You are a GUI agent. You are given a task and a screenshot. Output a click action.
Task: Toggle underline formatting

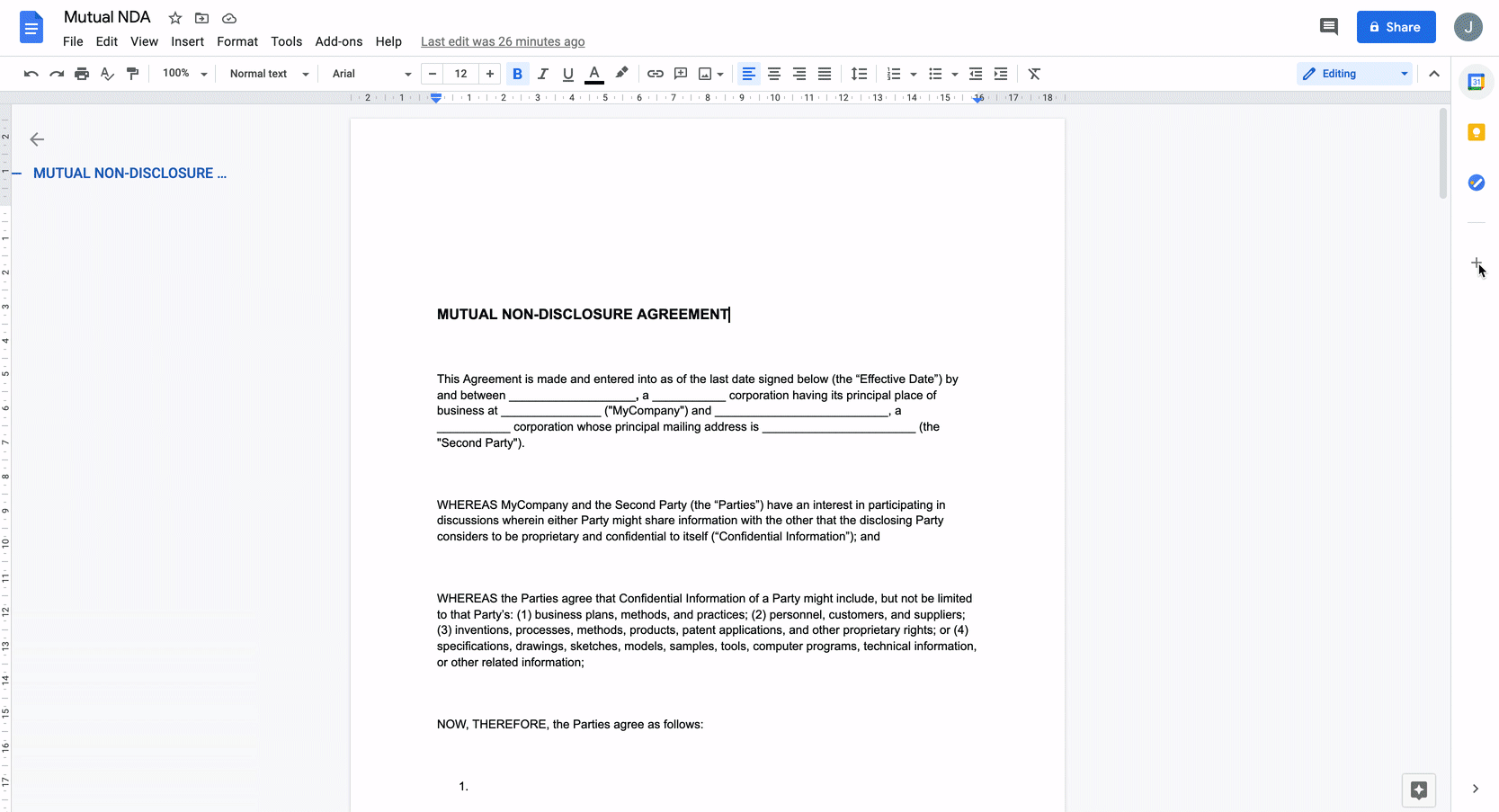click(x=568, y=74)
